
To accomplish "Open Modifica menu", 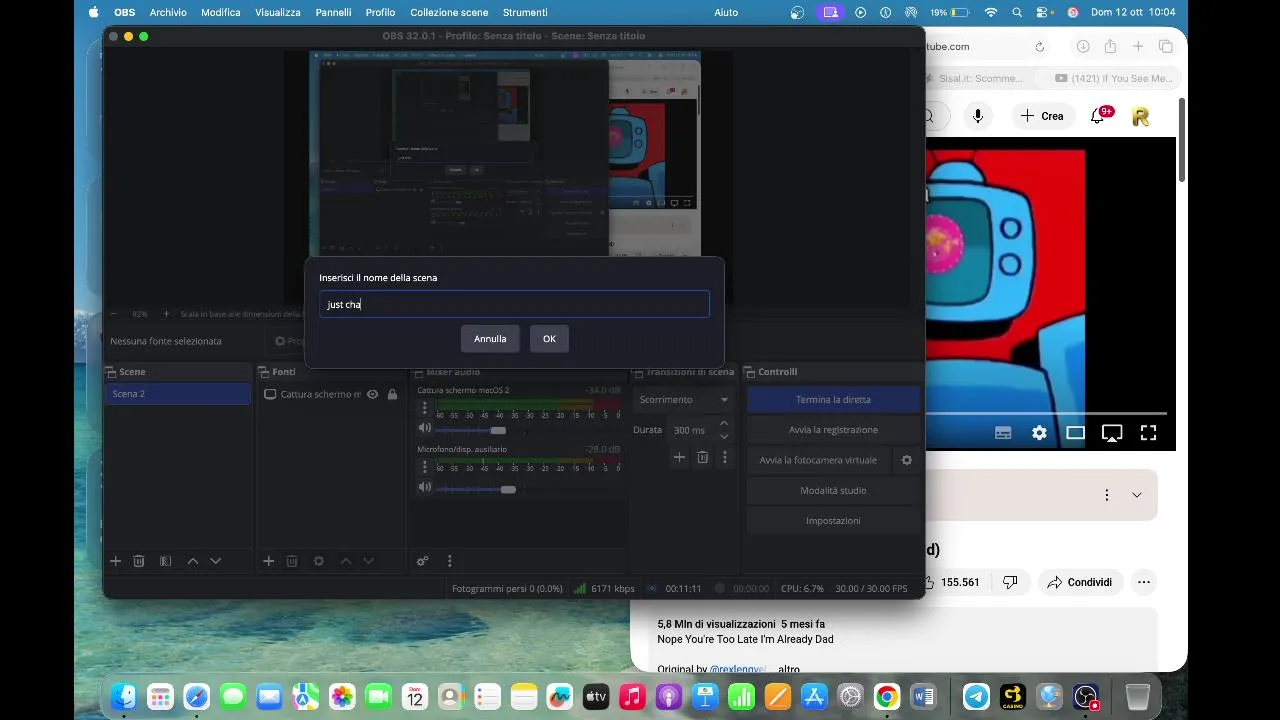I will point(220,12).
